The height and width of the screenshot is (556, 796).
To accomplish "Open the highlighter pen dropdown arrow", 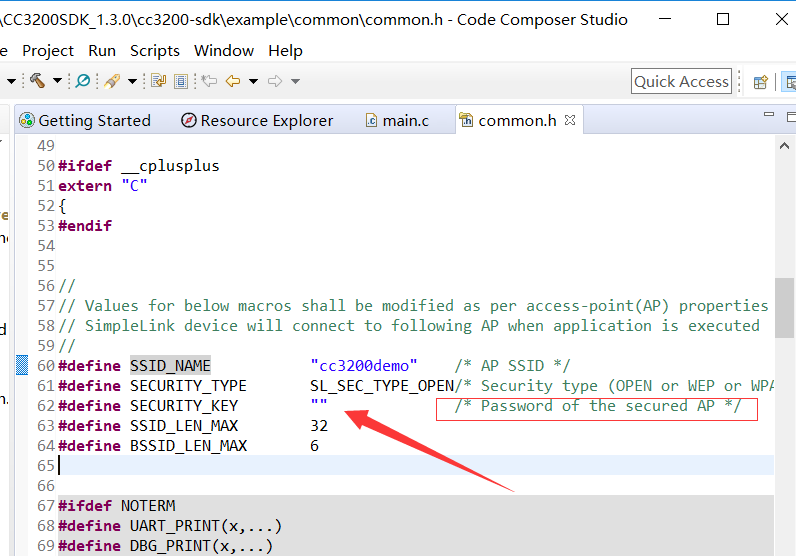I will coord(132,81).
